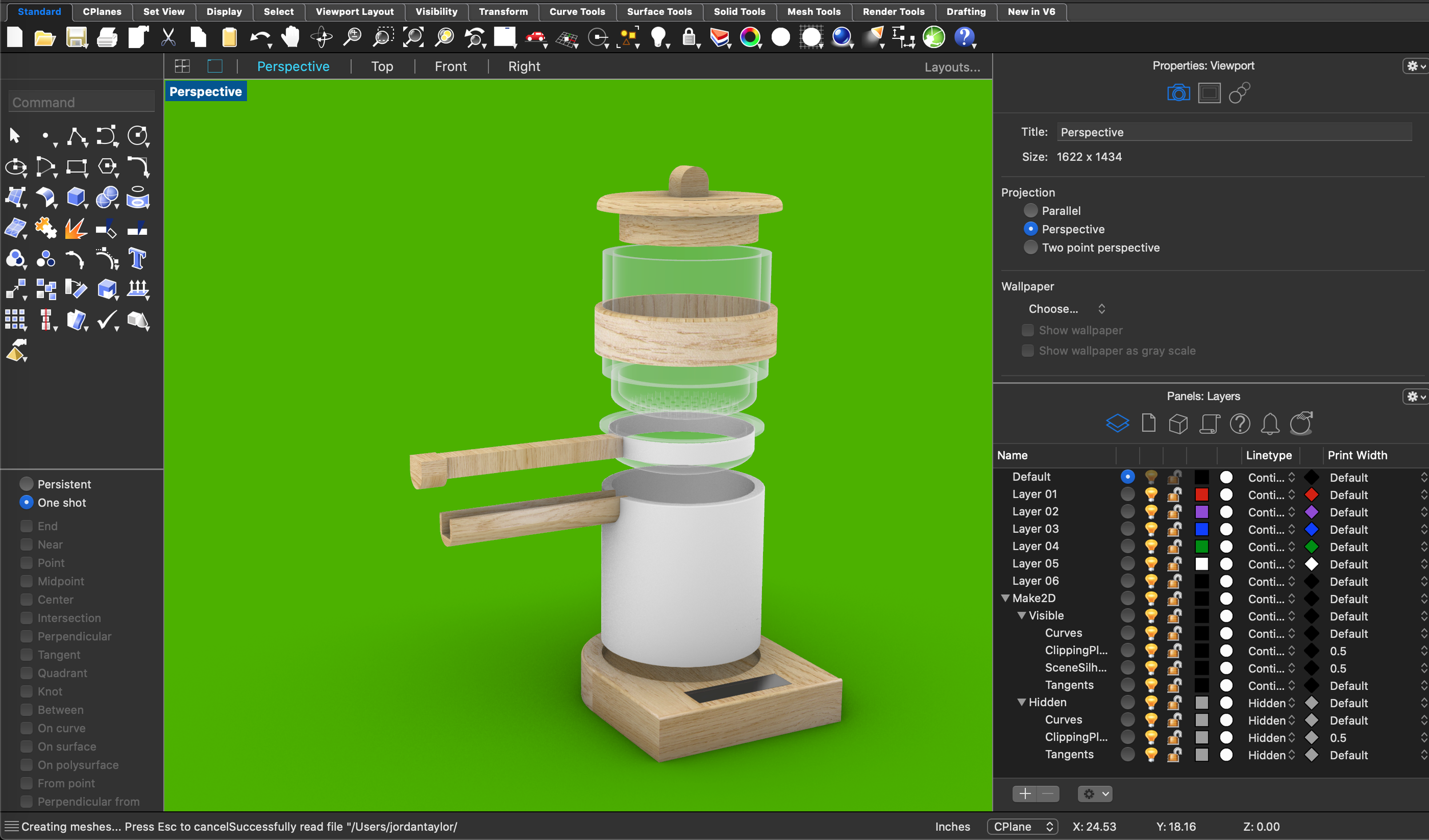The image size is (1429, 840).
Task: Select Two point perspective projection
Action: point(1031,247)
